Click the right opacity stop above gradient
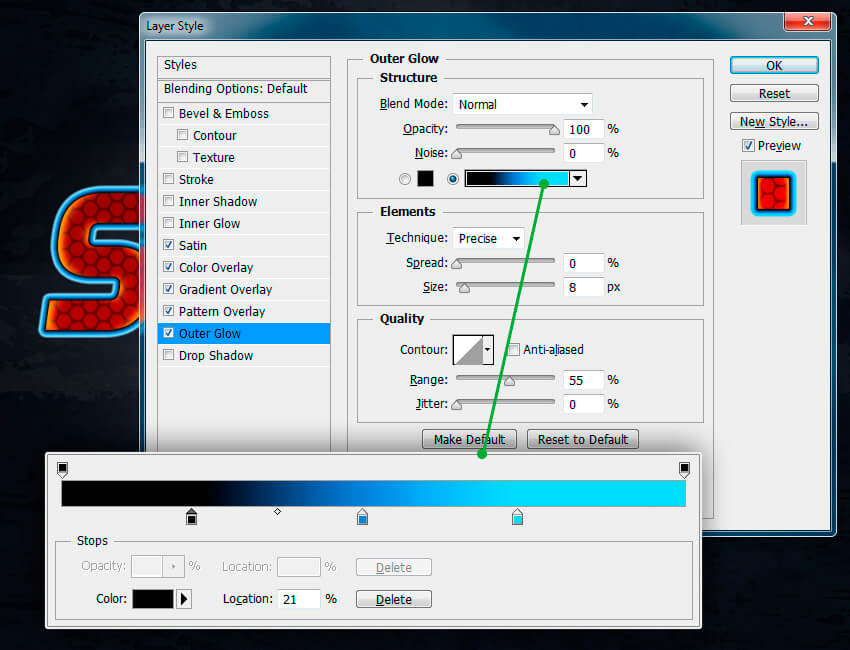This screenshot has height=650, width=850. (x=684, y=468)
